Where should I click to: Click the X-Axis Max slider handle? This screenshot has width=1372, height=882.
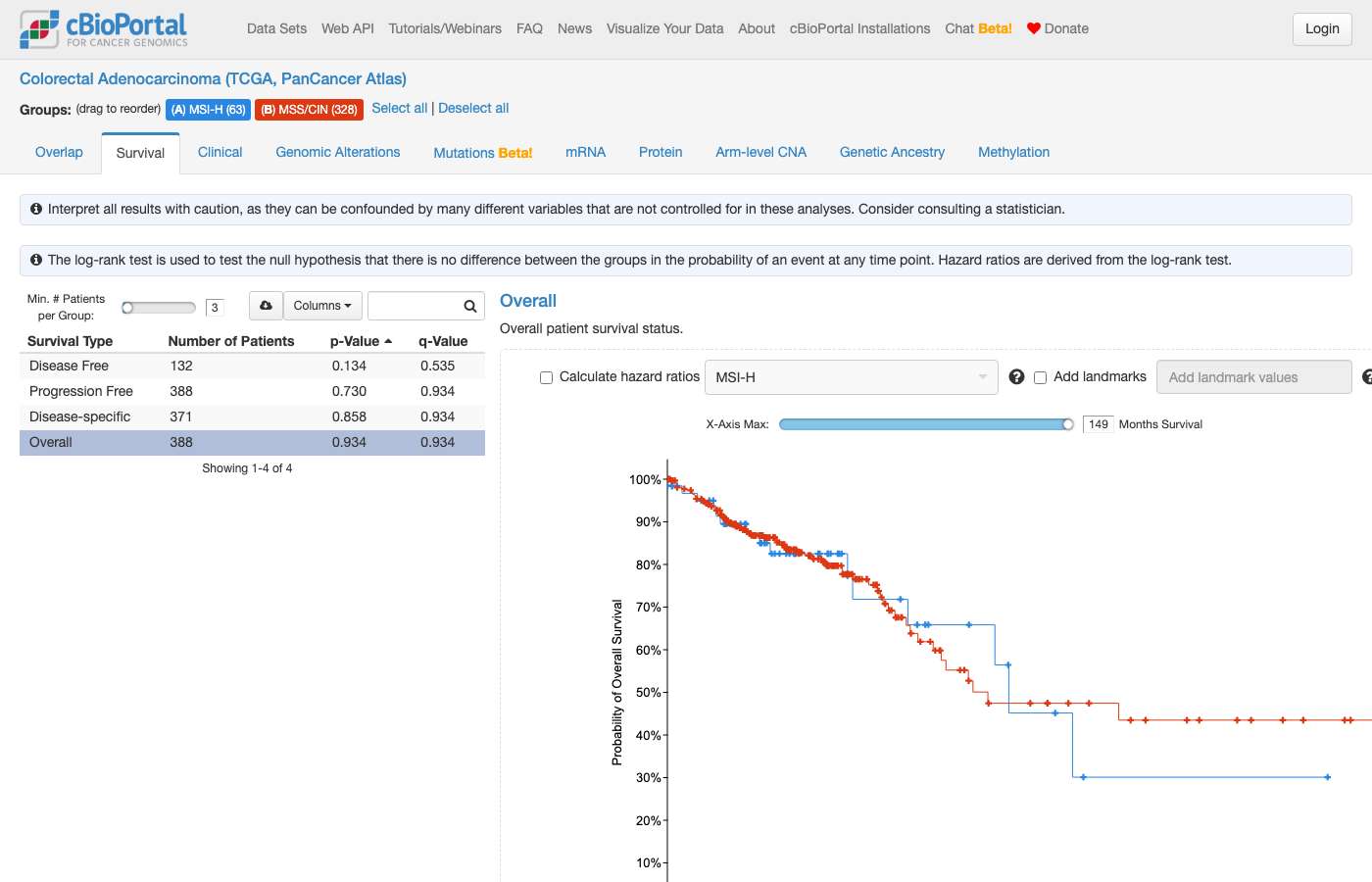coord(1068,424)
